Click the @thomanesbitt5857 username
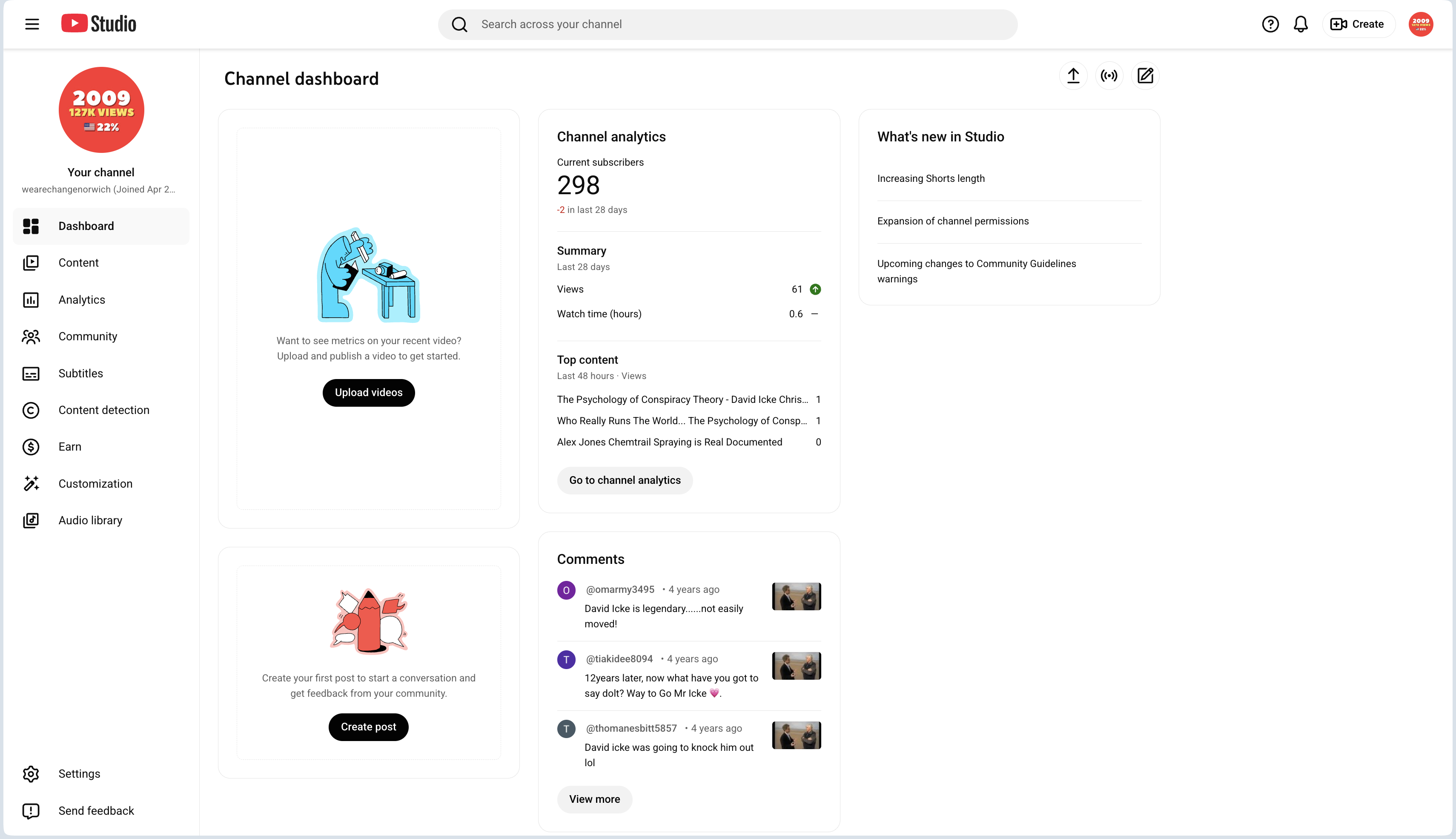The height and width of the screenshot is (839, 1456). [631, 728]
